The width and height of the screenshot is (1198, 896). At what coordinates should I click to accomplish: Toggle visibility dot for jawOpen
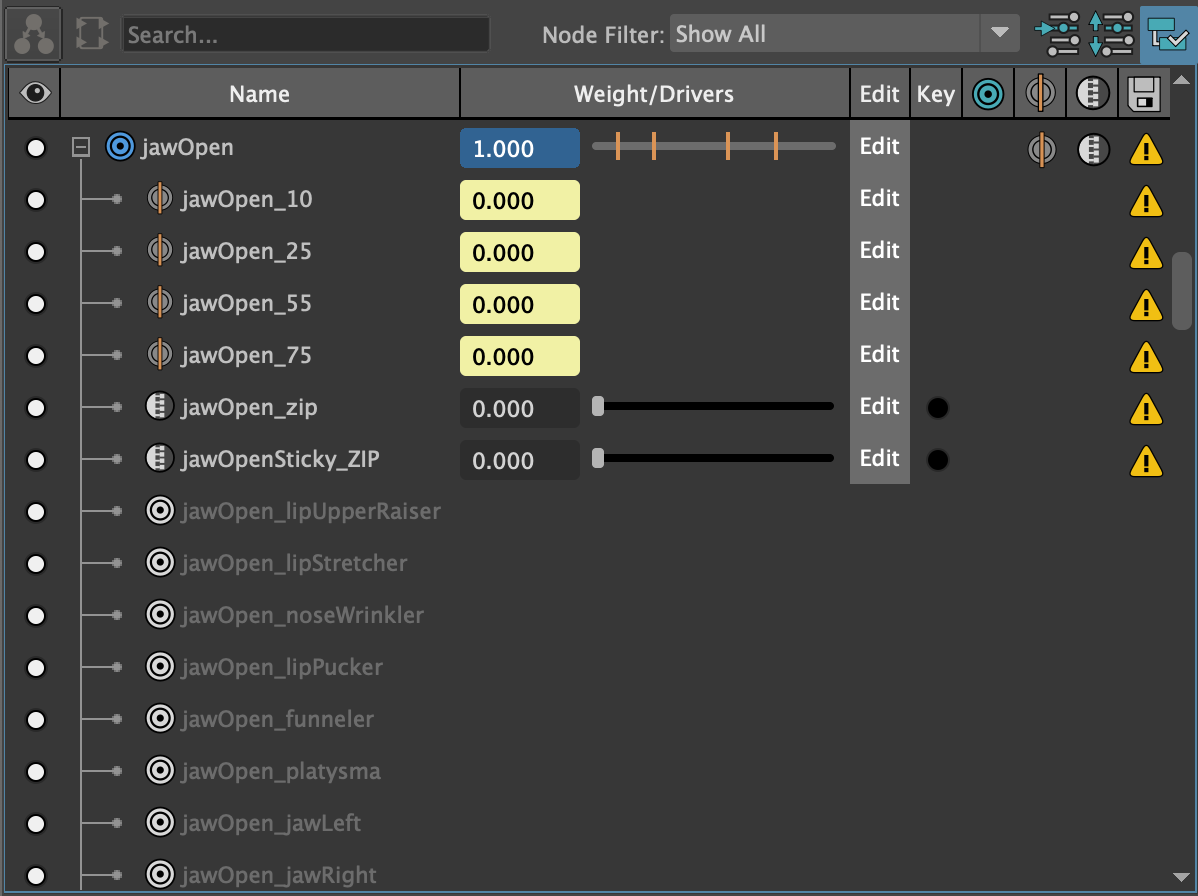(x=35, y=147)
